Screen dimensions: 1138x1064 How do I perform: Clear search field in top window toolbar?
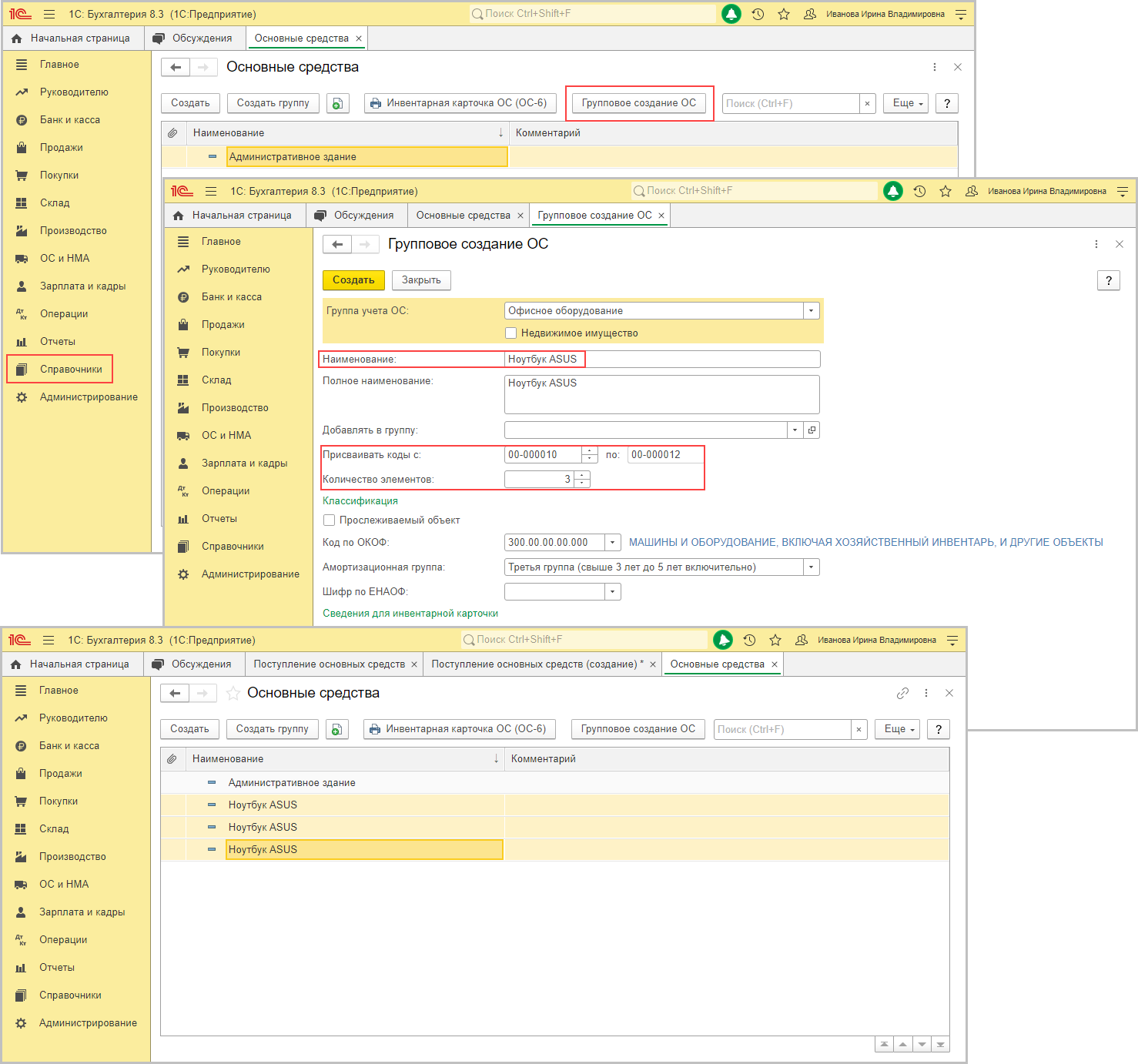point(868,103)
